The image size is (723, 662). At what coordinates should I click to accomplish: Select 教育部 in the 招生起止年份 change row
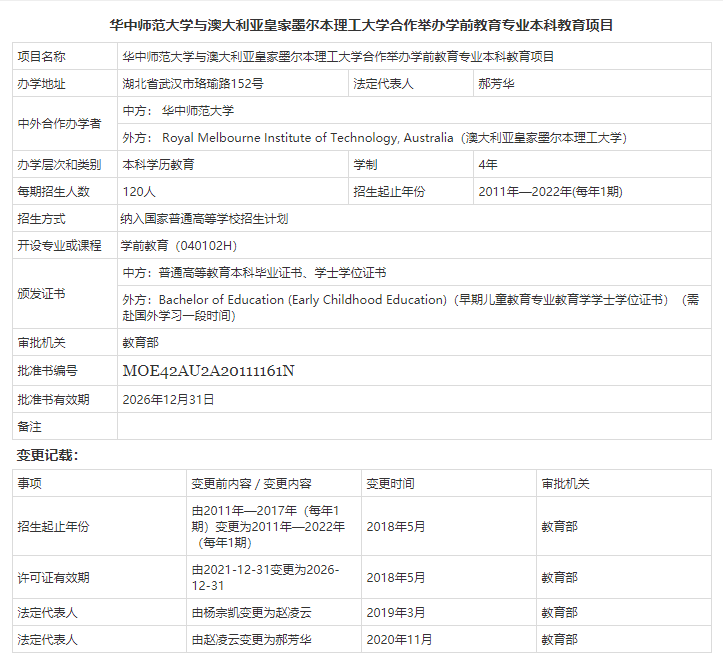[x=559, y=526]
